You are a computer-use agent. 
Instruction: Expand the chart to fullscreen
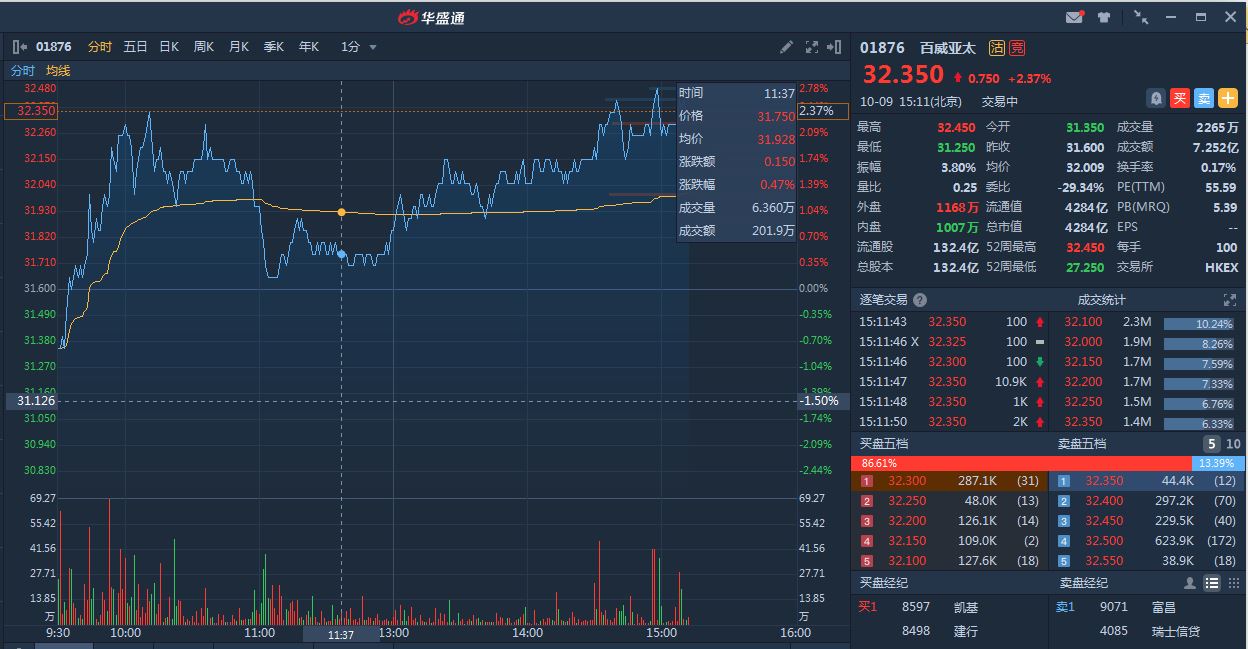tap(811, 47)
